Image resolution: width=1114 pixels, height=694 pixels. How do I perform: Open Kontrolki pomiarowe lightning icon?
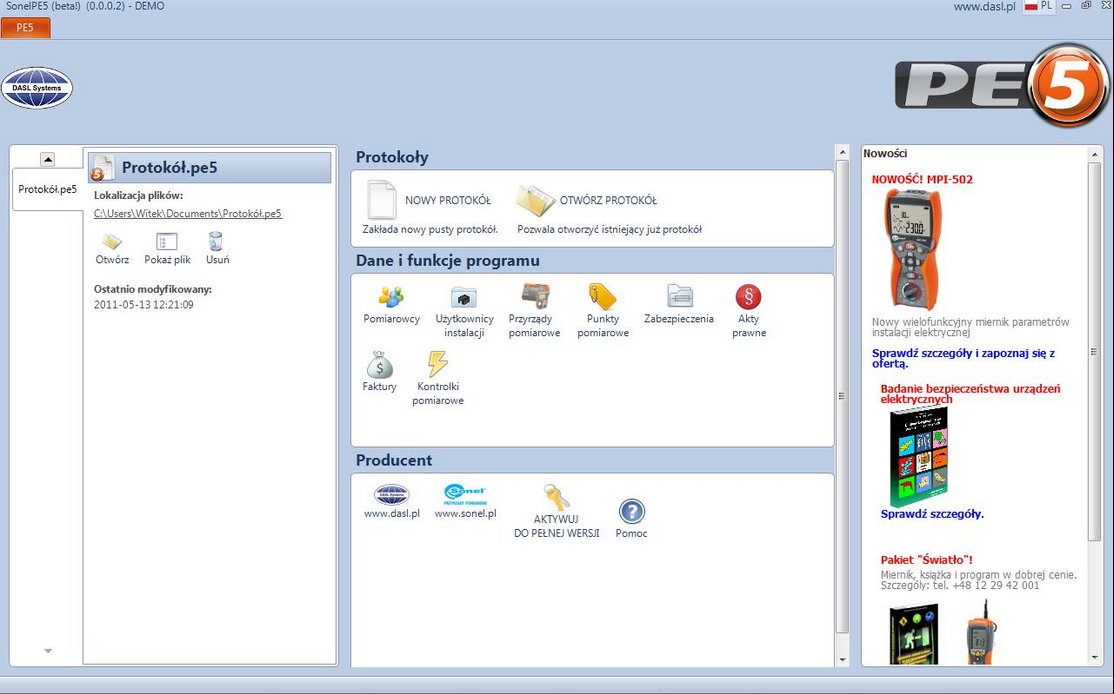point(438,364)
